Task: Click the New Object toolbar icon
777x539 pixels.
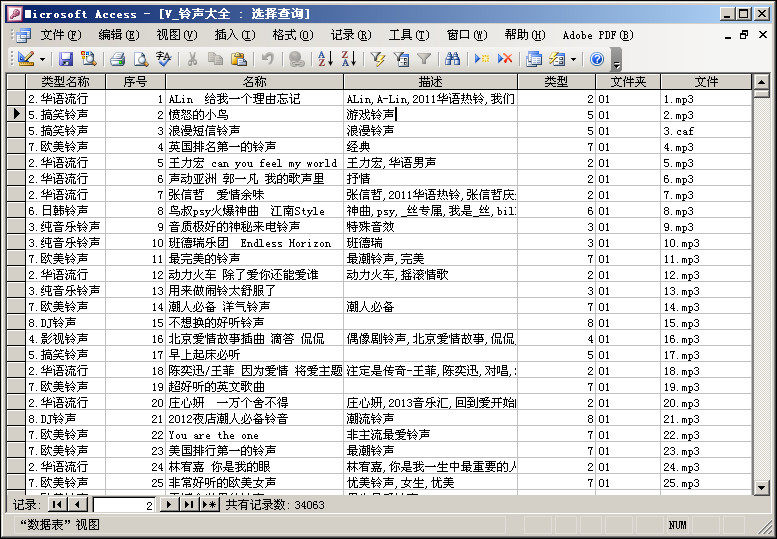Action: (x=557, y=59)
